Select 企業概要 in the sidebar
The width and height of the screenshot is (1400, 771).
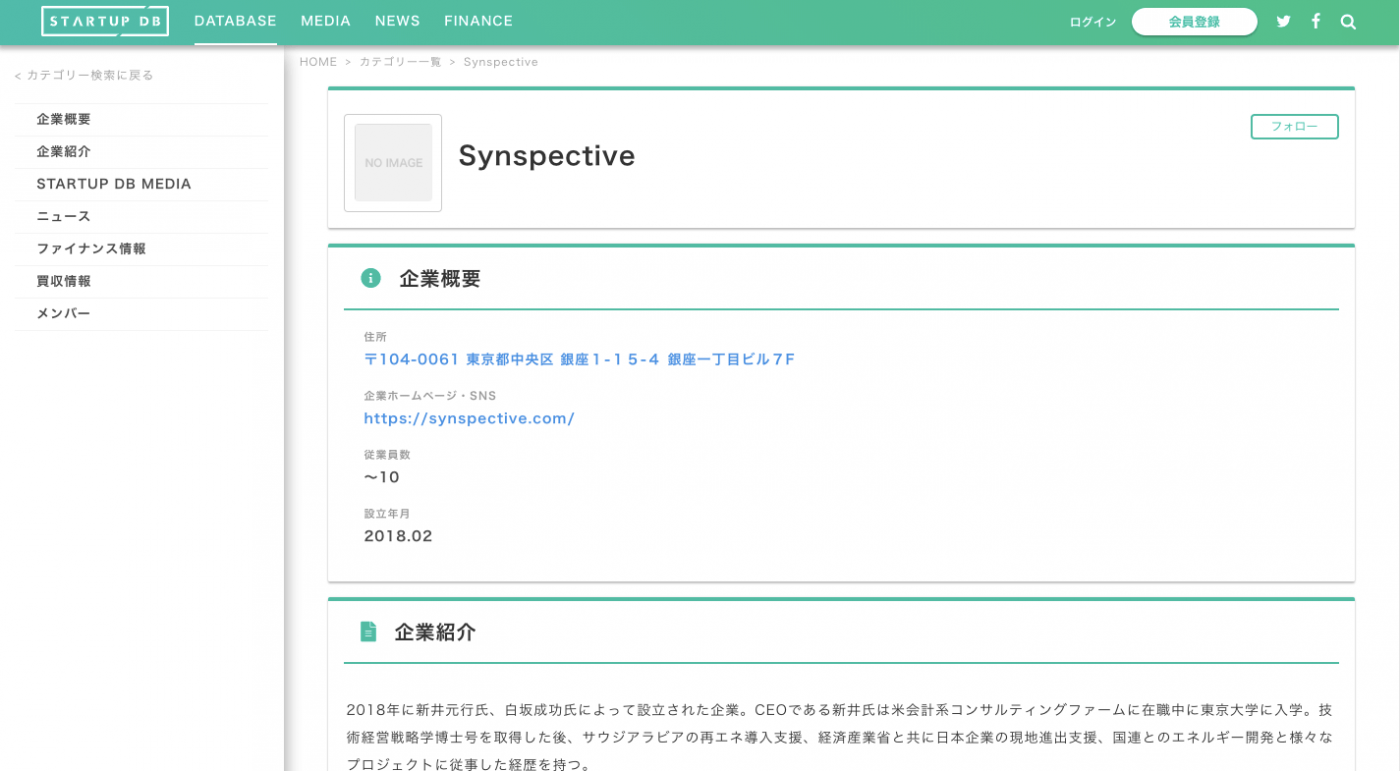point(142,119)
